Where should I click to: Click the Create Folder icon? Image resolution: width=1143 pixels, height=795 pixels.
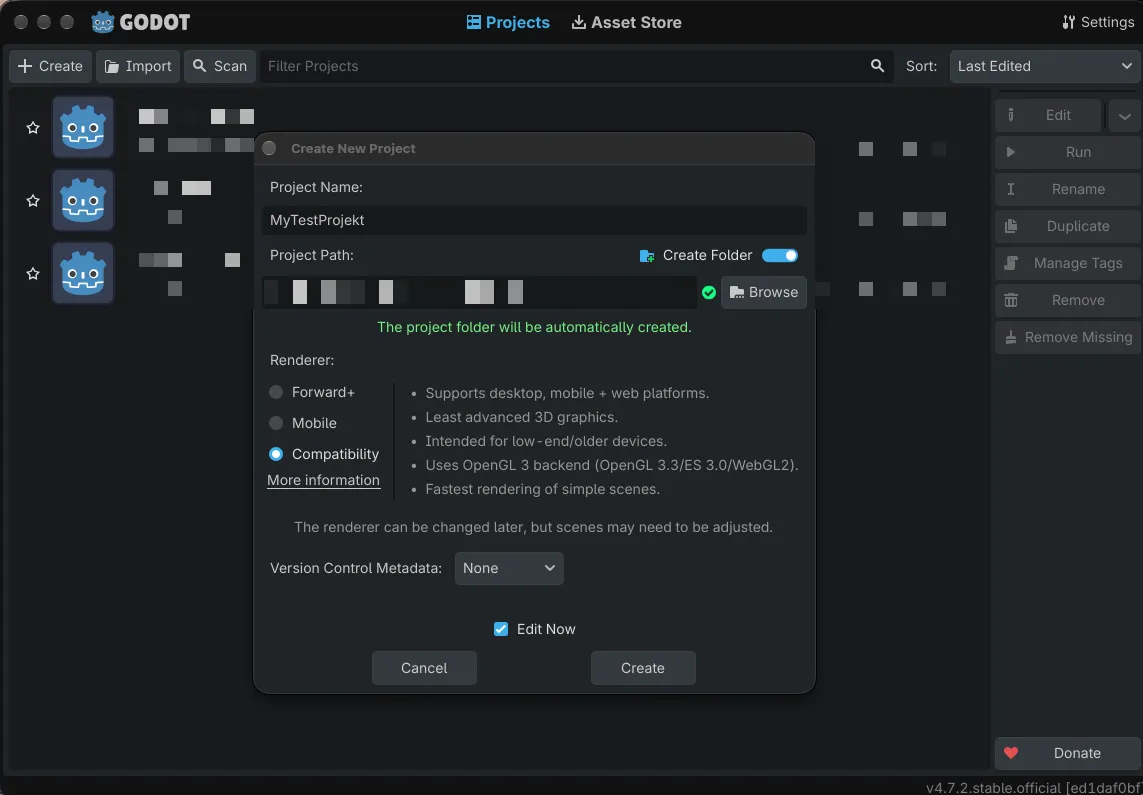point(647,256)
